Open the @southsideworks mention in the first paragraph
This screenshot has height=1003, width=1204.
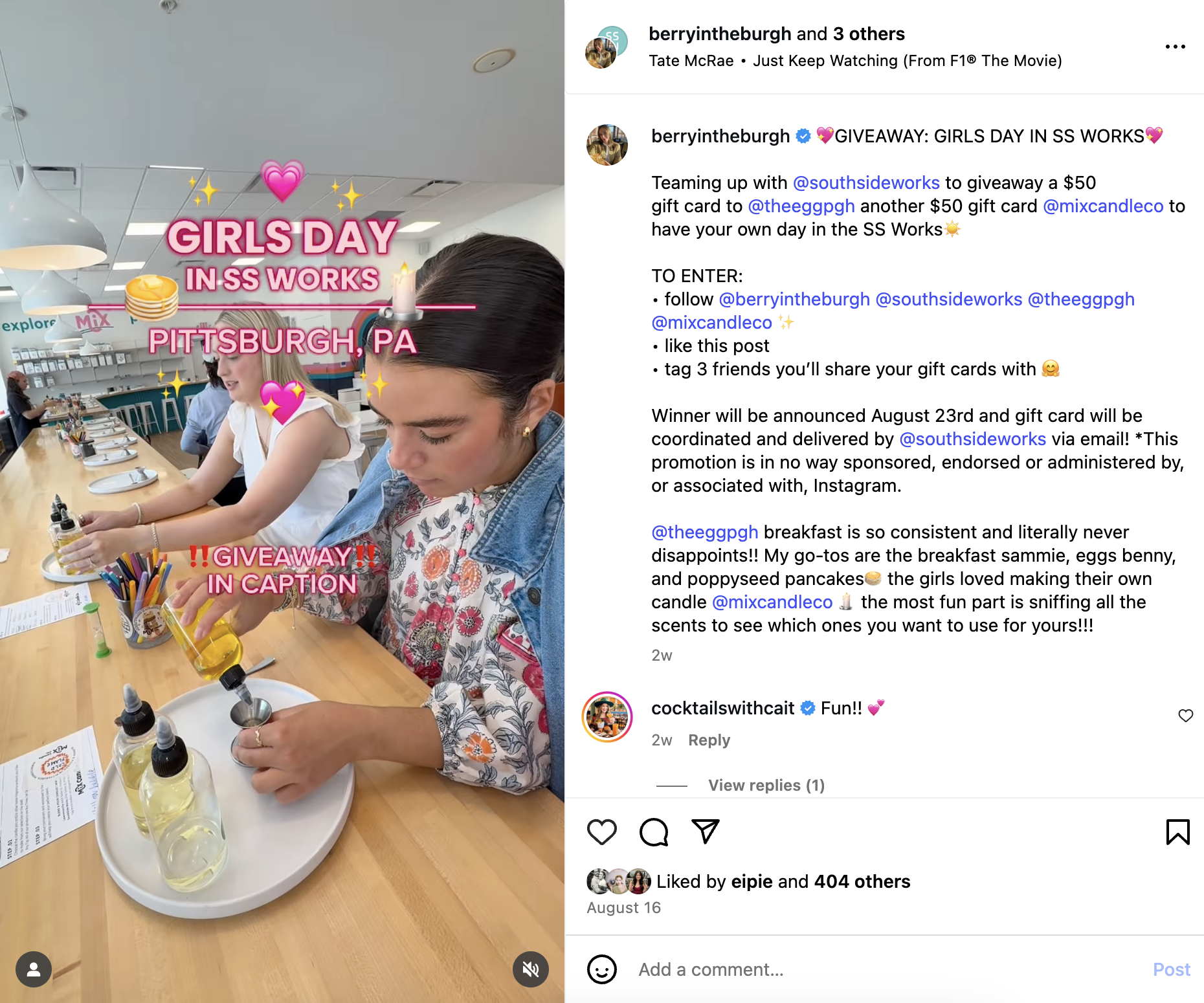(866, 182)
